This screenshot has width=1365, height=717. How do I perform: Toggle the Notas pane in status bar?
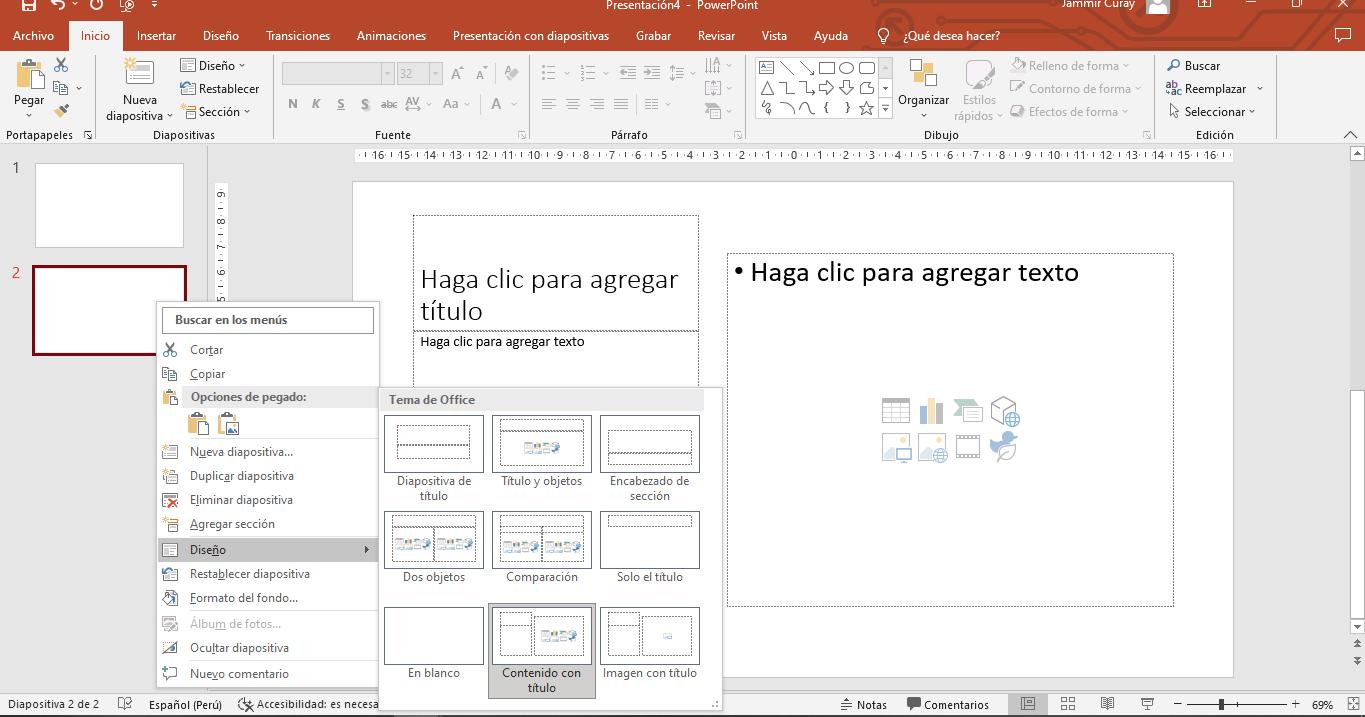pos(863,704)
